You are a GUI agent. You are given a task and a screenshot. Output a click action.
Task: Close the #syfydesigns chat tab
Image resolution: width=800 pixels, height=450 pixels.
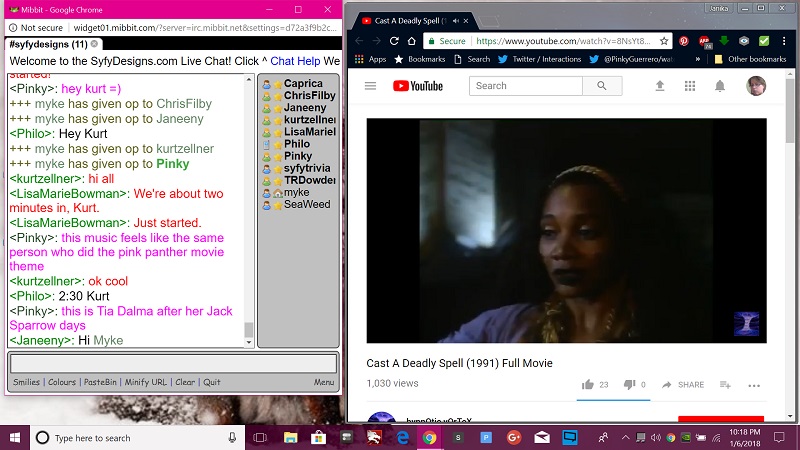[94, 44]
